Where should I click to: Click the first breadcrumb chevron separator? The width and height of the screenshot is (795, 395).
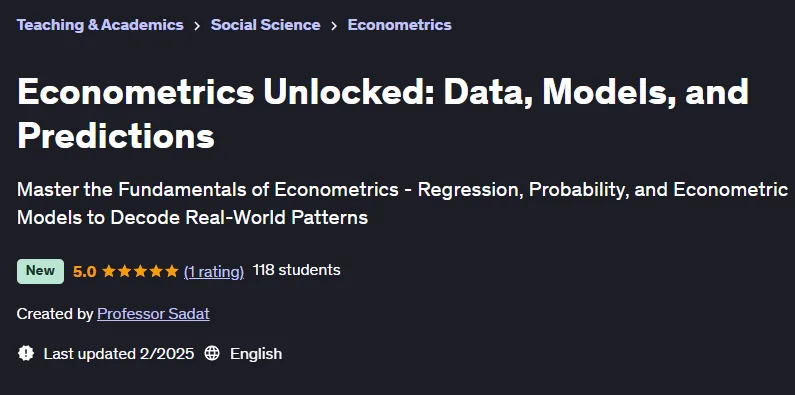(197, 26)
